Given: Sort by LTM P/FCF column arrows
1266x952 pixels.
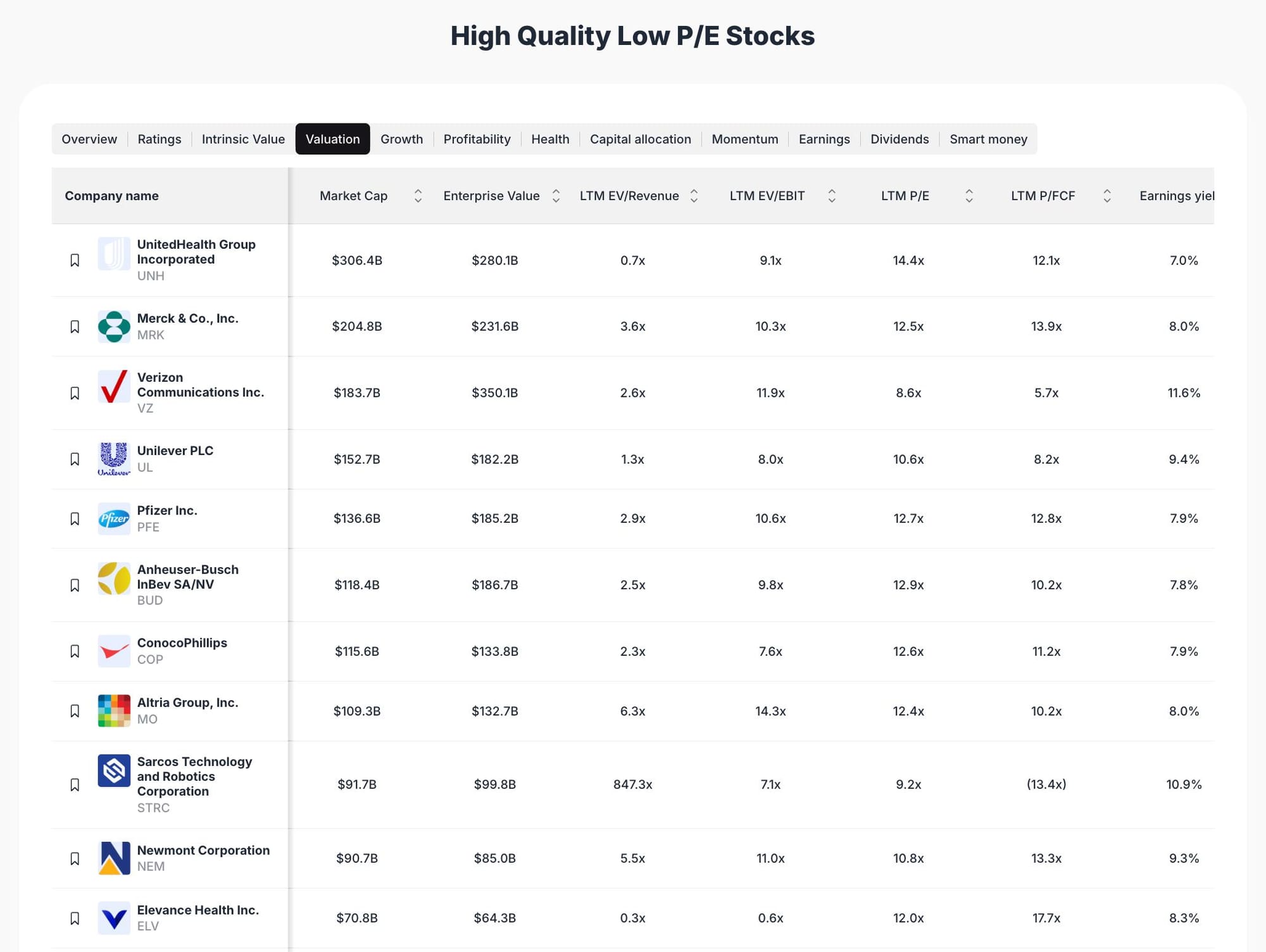Looking at the screenshot, I should (x=1107, y=196).
